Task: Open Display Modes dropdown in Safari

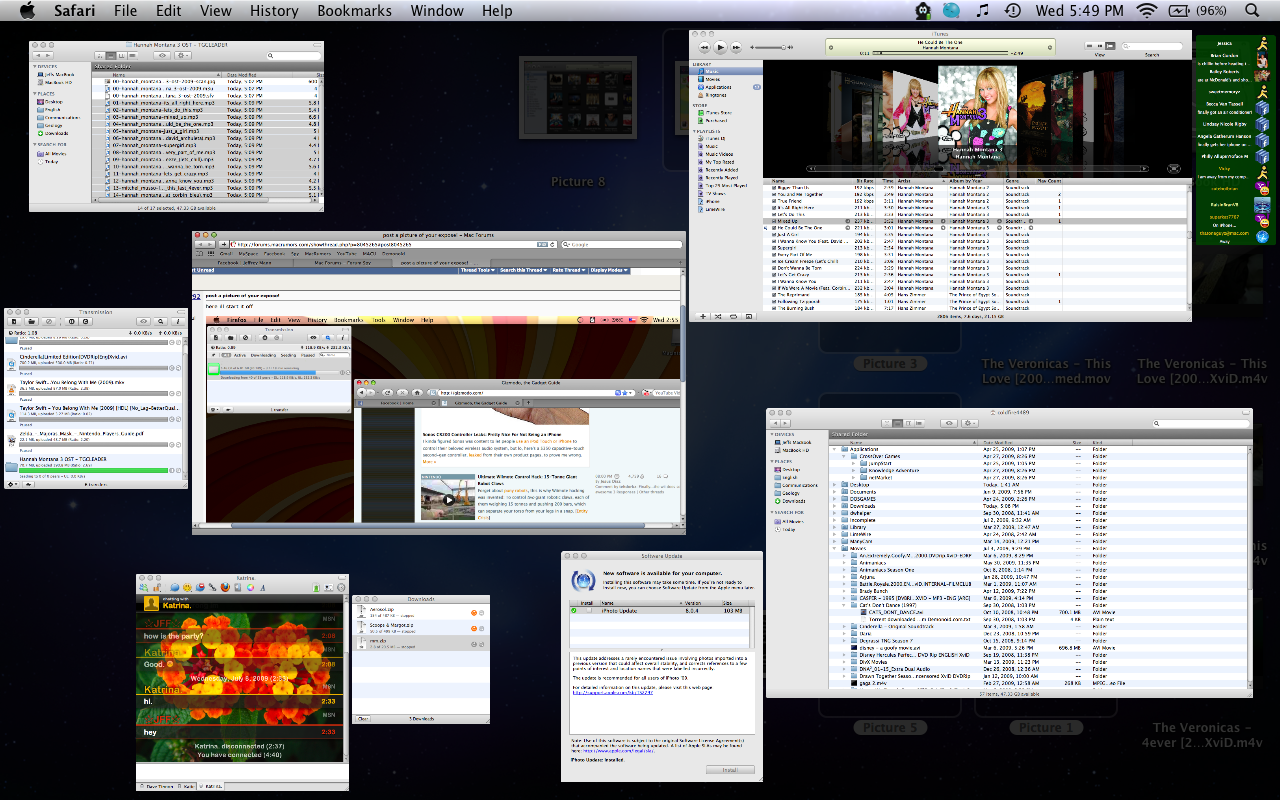Action: click(x=609, y=270)
